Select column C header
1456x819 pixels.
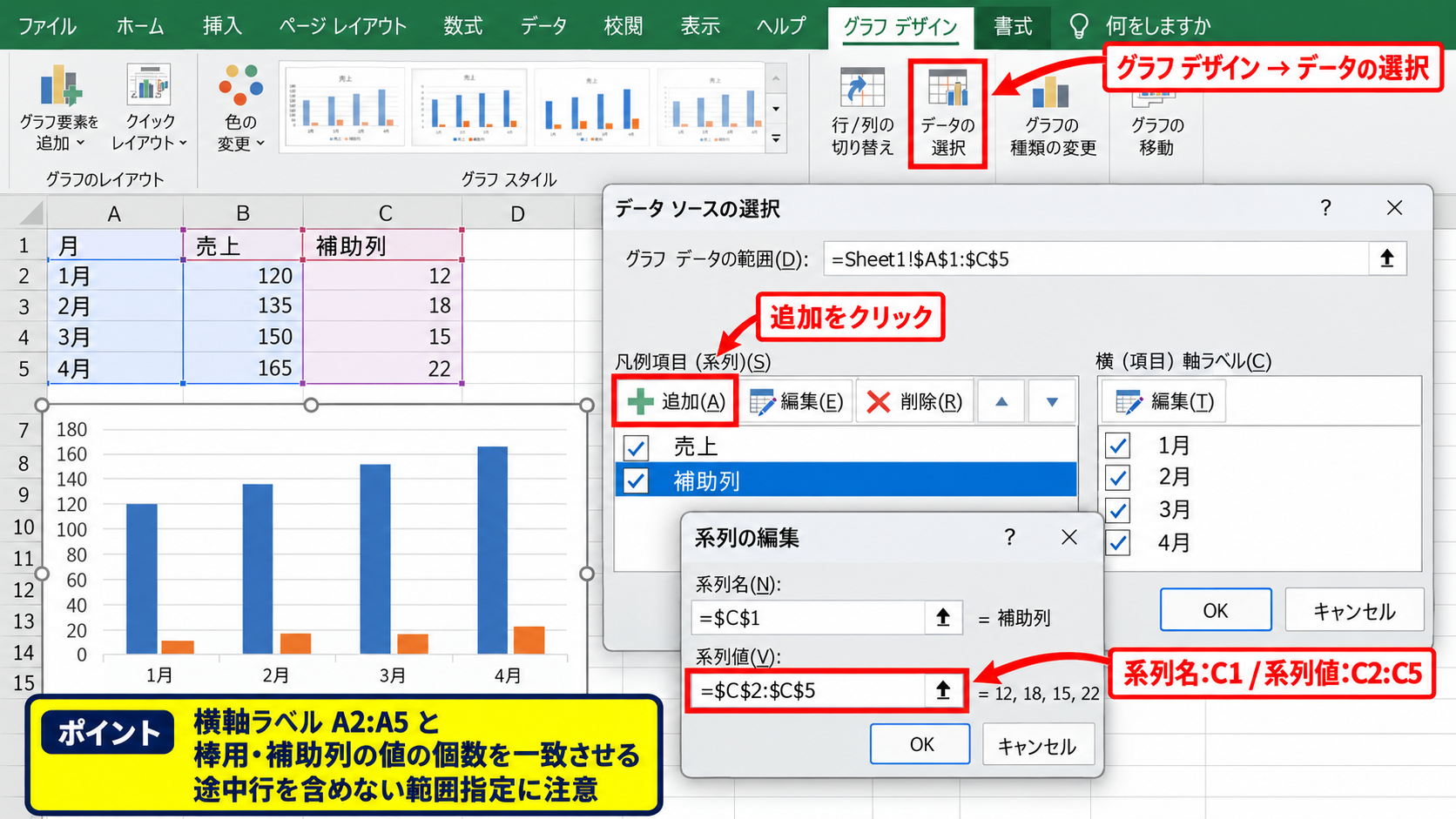[x=384, y=213]
